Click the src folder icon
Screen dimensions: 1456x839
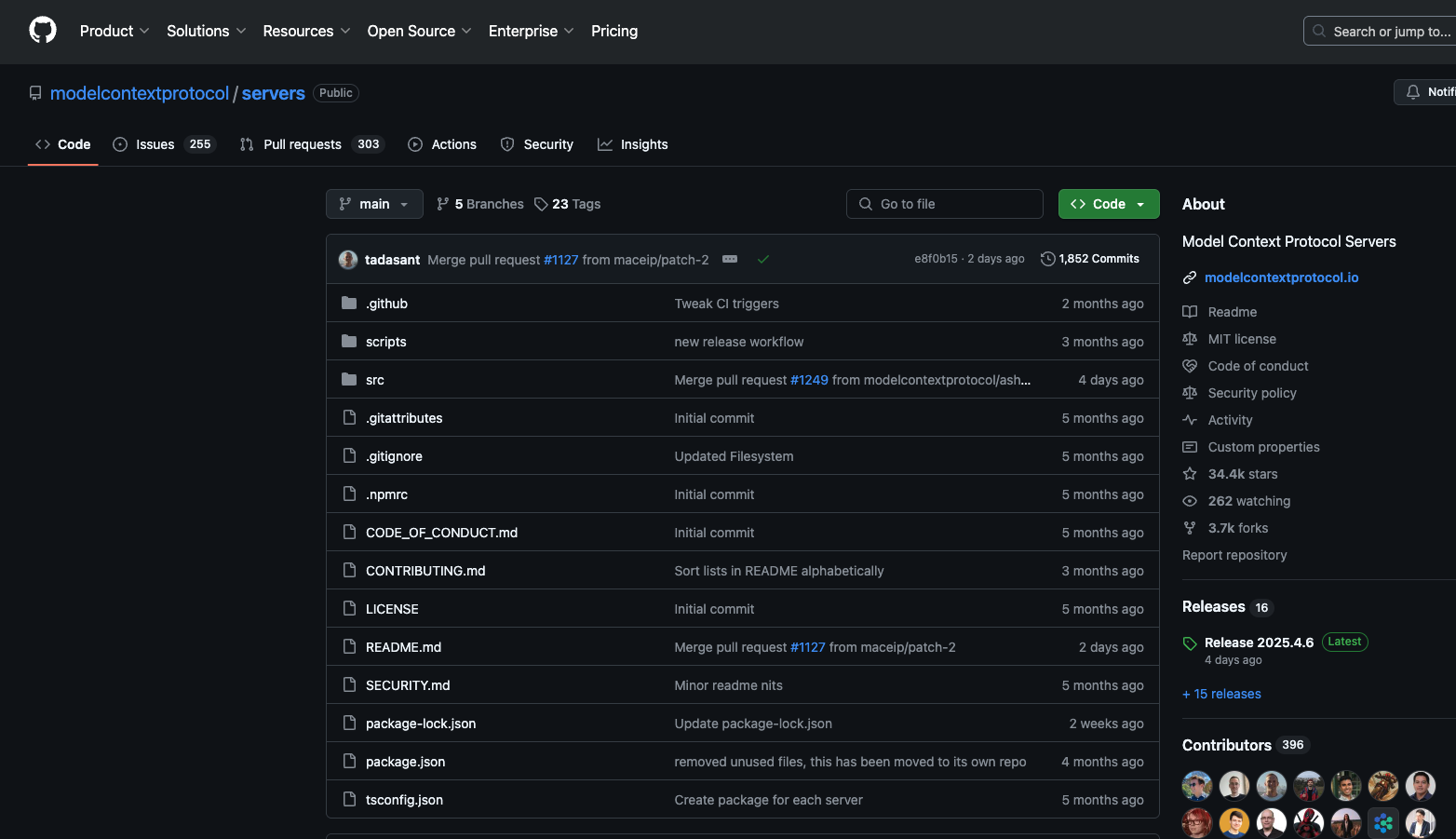[349, 379]
